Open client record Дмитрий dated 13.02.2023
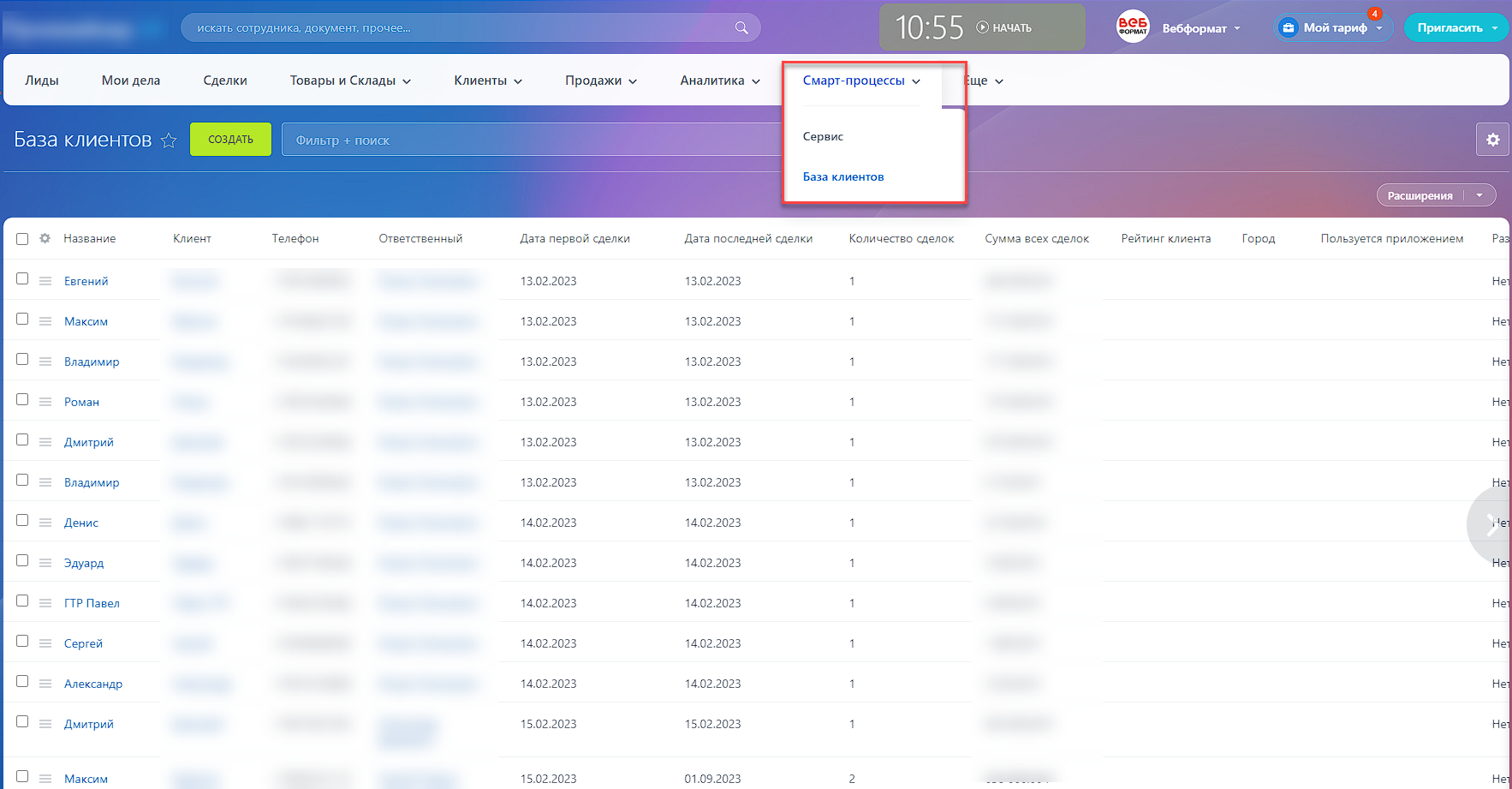Image resolution: width=1512 pixels, height=789 pixels. point(89,442)
